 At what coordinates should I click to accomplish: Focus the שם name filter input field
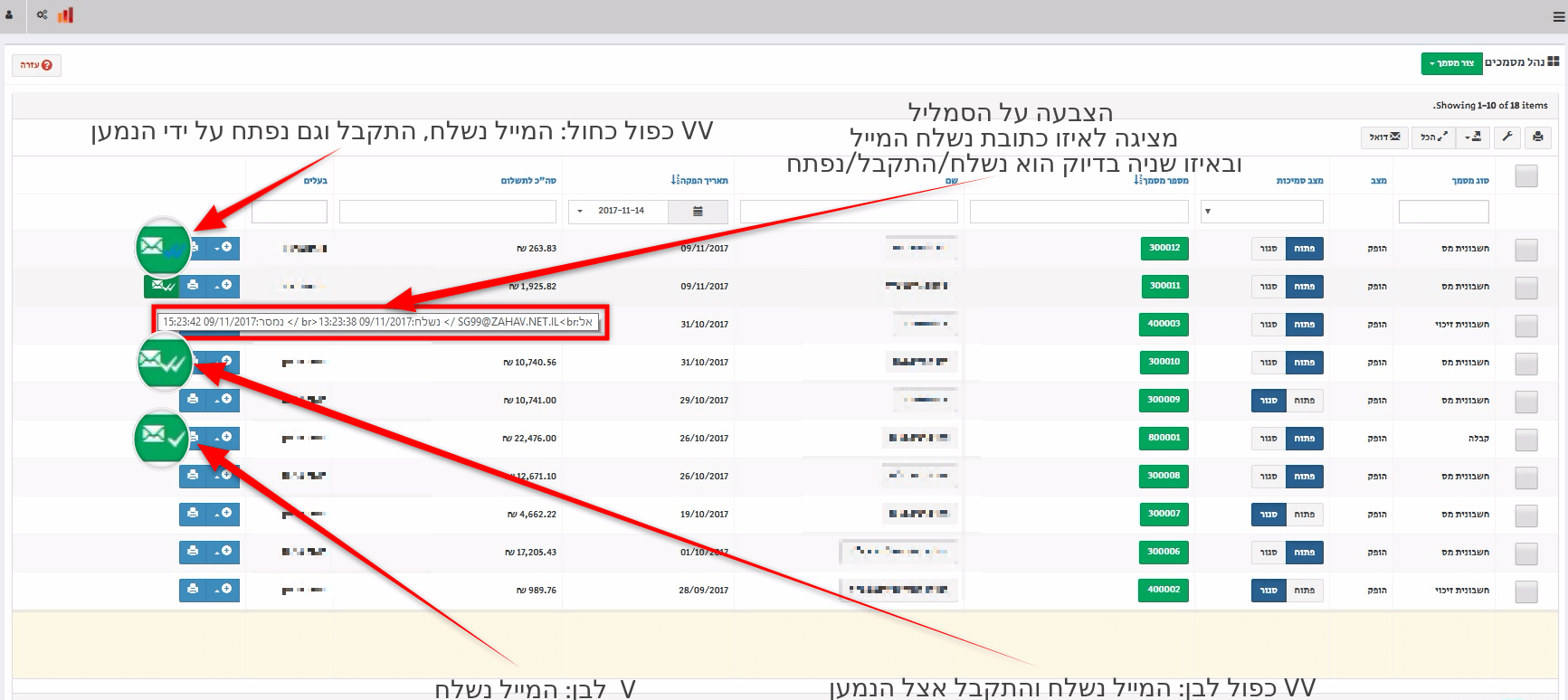point(849,212)
